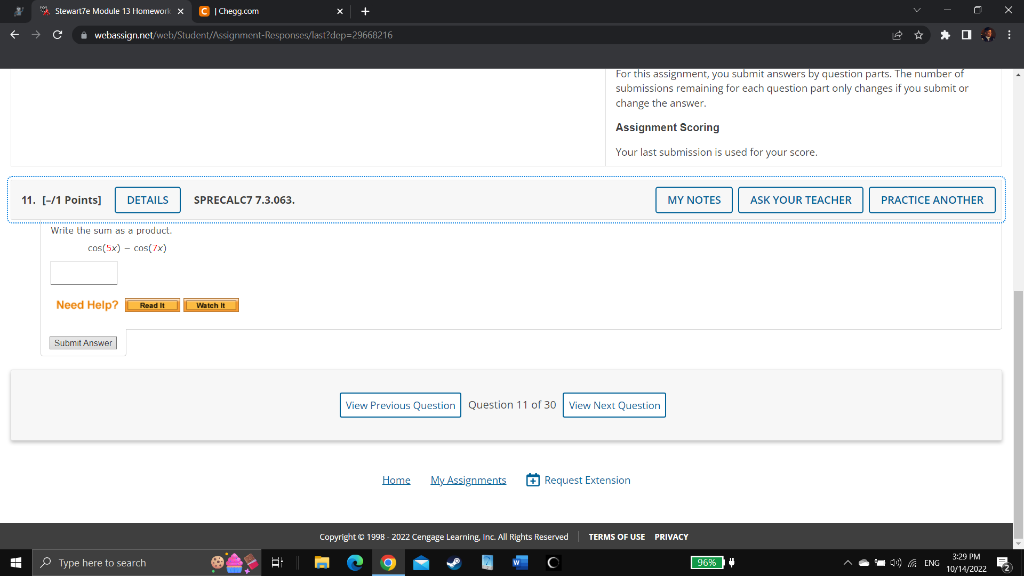The height and width of the screenshot is (576, 1024).
Task: Click the page vertical scrollbar thumb
Action: (x=1018, y=414)
